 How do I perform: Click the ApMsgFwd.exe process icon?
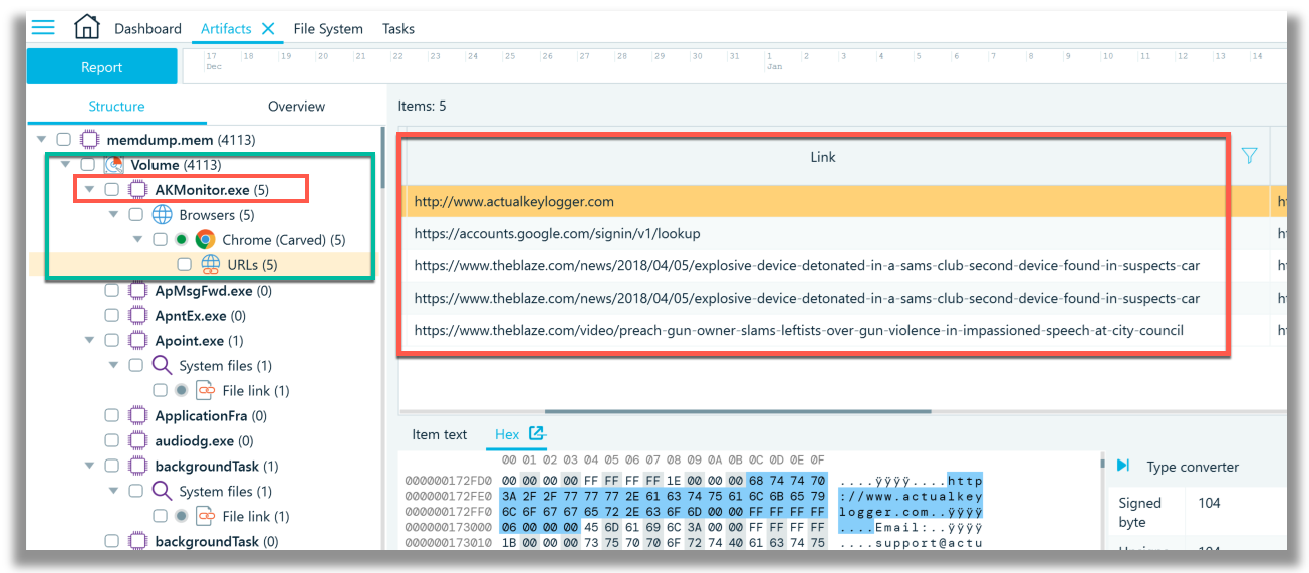click(x=138, y=291)
